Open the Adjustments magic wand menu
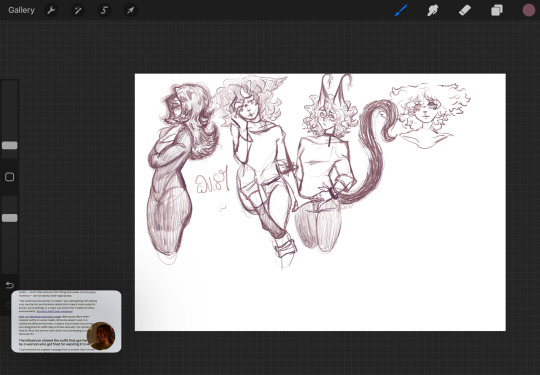This screenshot has height=375, width=540. coord(77,10)
